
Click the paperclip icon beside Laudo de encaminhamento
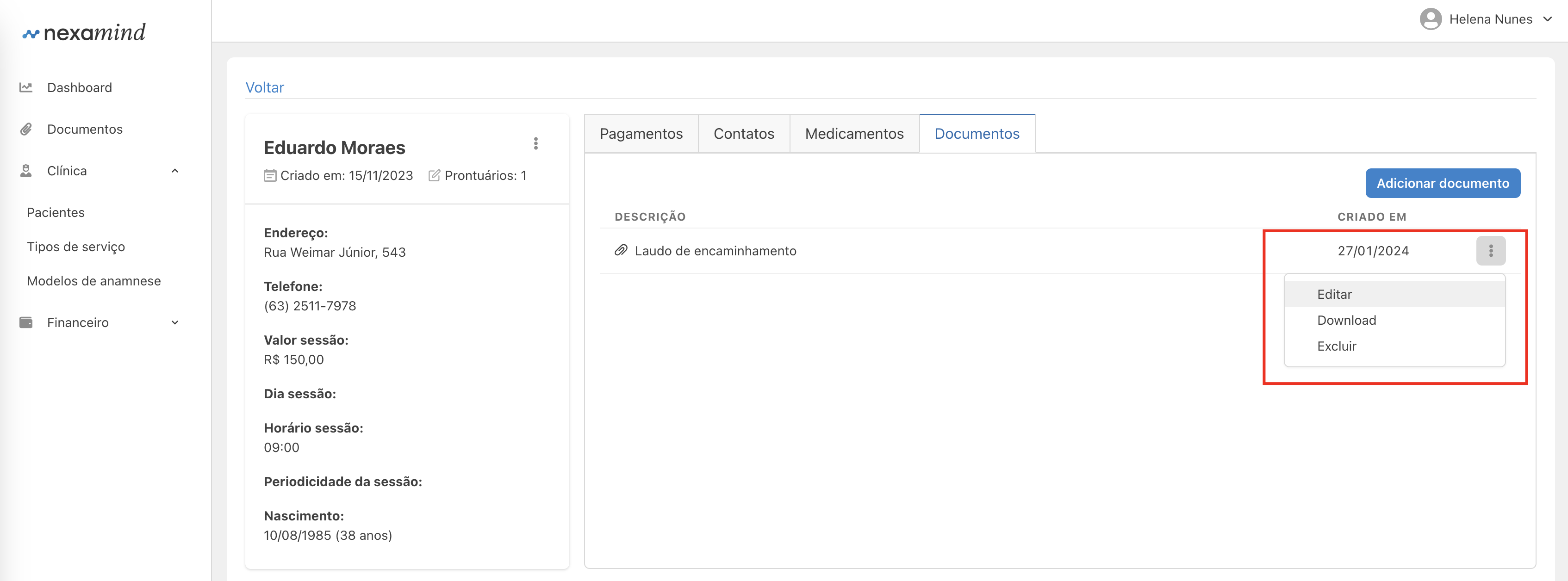pos(621,250)
